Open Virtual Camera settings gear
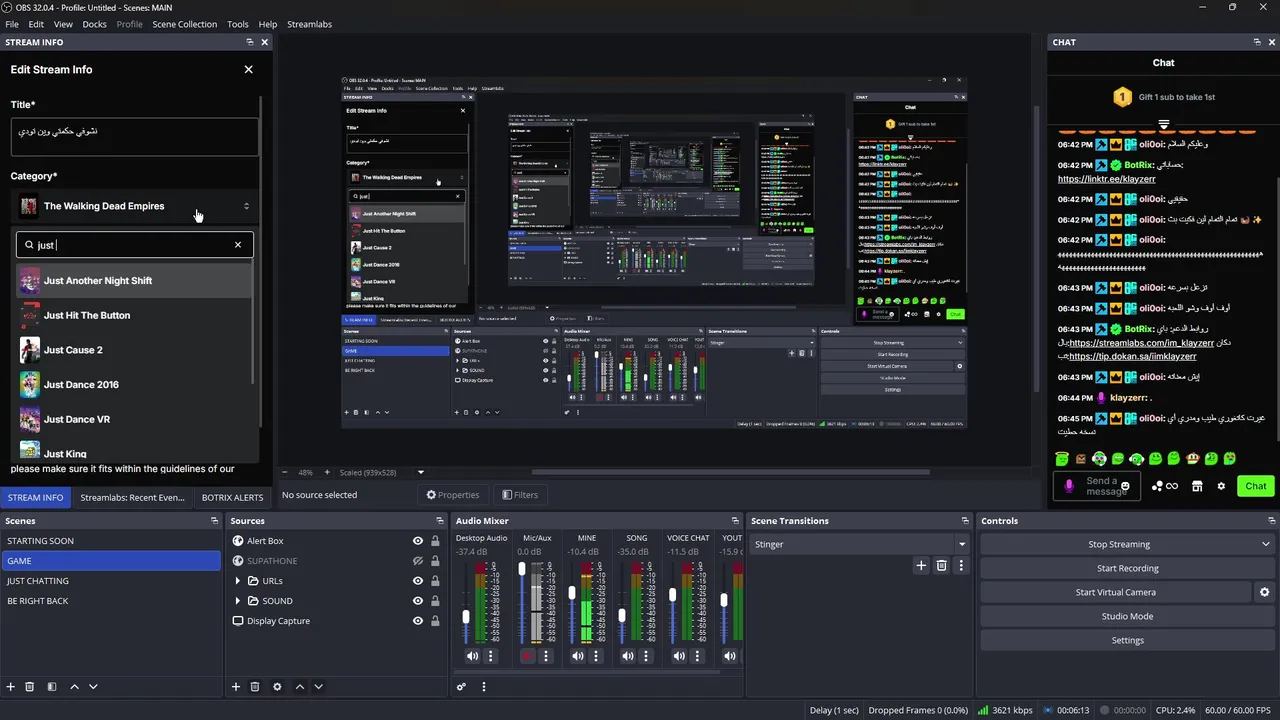1280x720 pixels. (1264, 592)
